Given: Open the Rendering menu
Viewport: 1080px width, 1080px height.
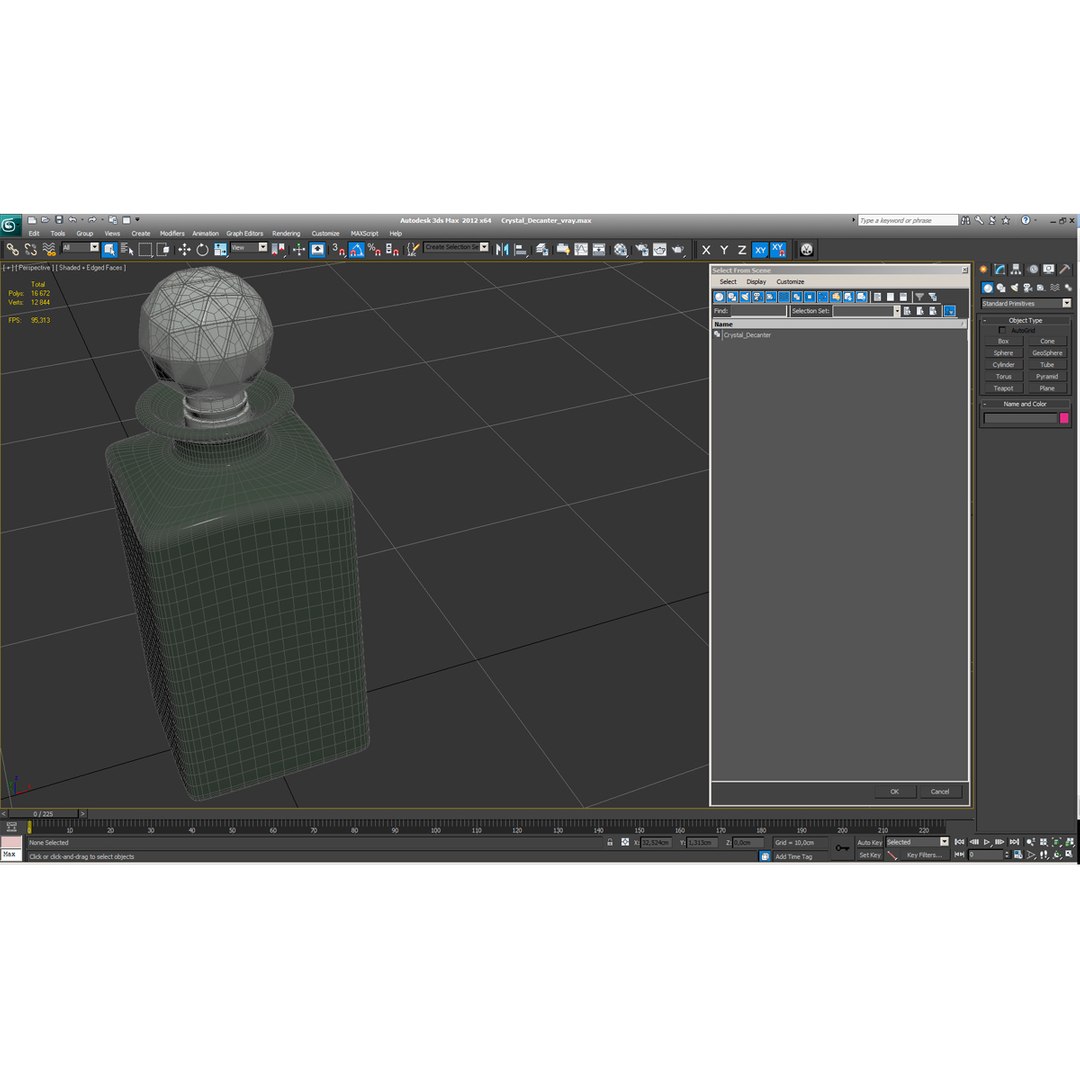Looking at the screenshot, I should (x=286, y=233).
